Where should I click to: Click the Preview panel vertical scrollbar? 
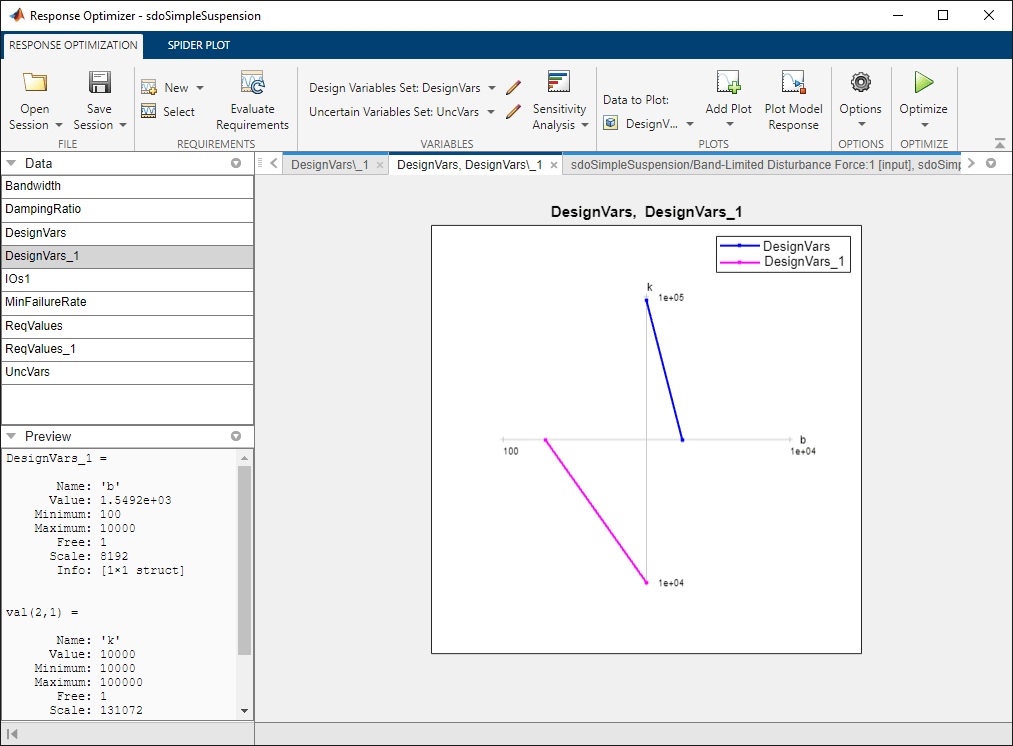(x=244, y=561)
